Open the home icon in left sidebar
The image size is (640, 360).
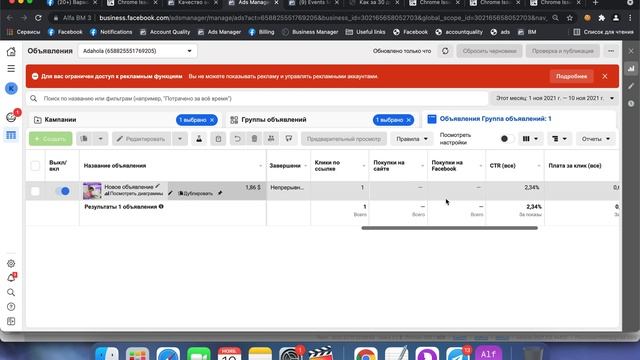point(11,51)
